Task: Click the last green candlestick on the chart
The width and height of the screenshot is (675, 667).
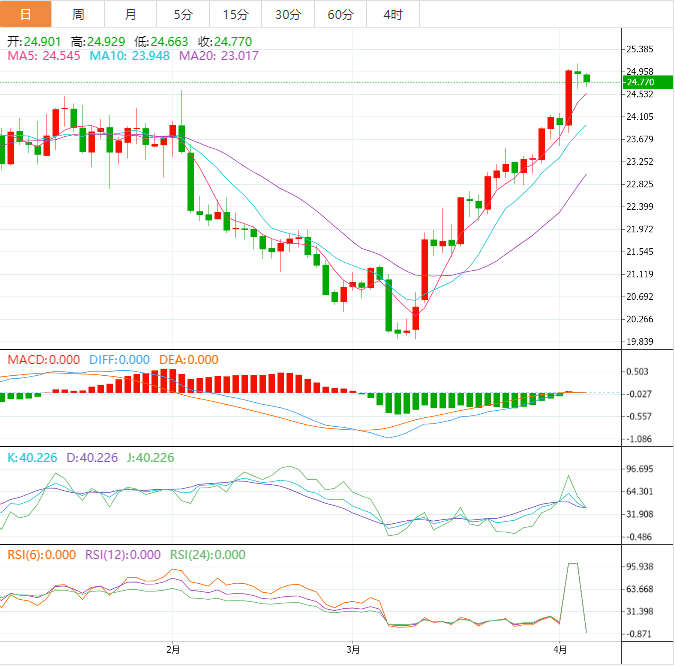Action: pos(587,78)
